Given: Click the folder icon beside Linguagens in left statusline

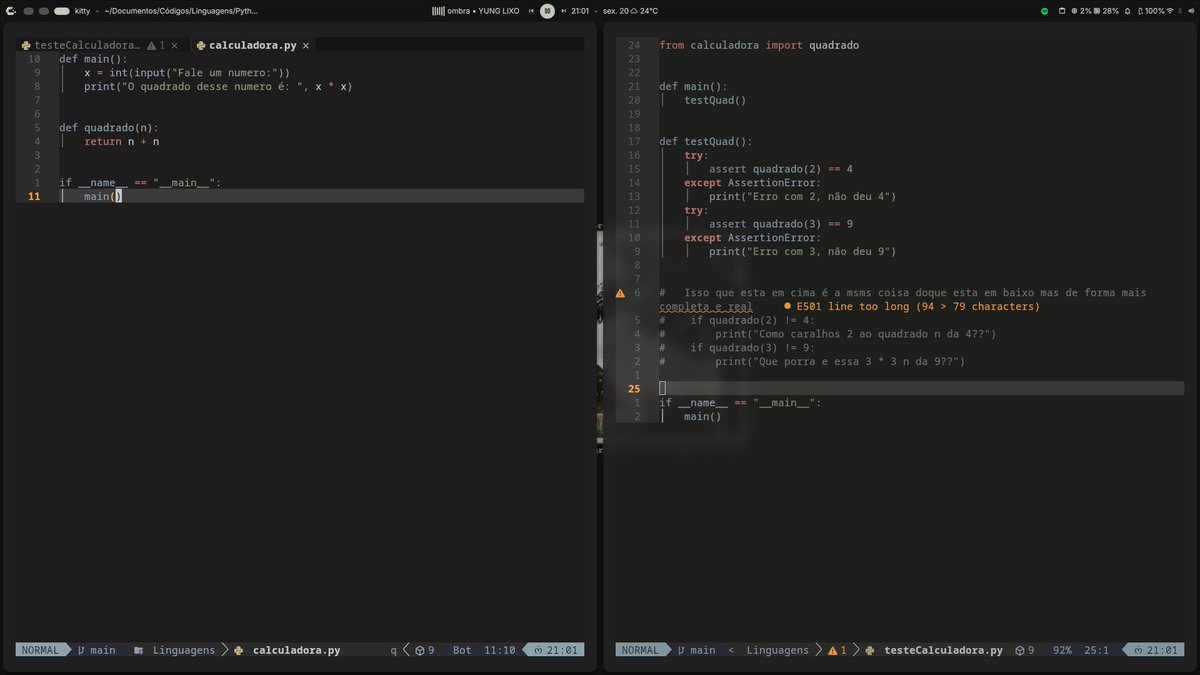Looking at the screenshot, I should (x=138, y=650).
